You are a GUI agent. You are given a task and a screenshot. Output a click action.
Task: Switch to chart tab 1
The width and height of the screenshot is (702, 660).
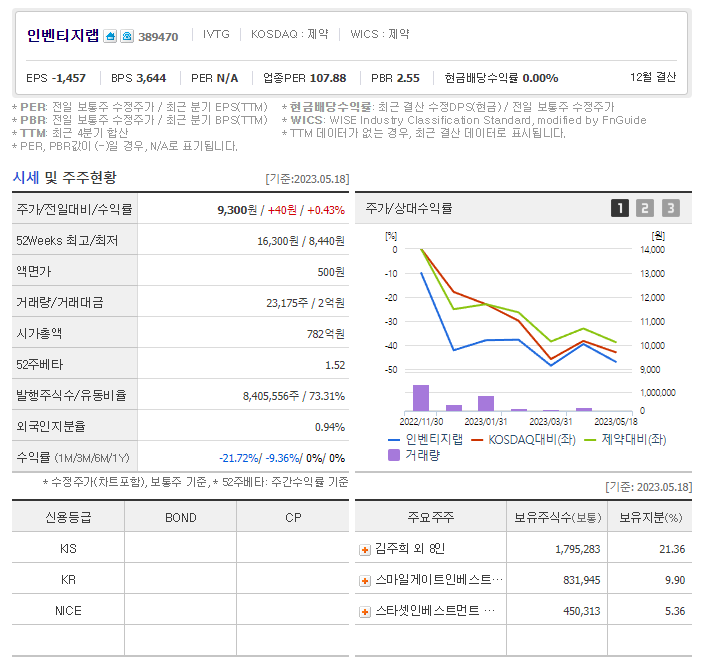(x=620, y=208)
